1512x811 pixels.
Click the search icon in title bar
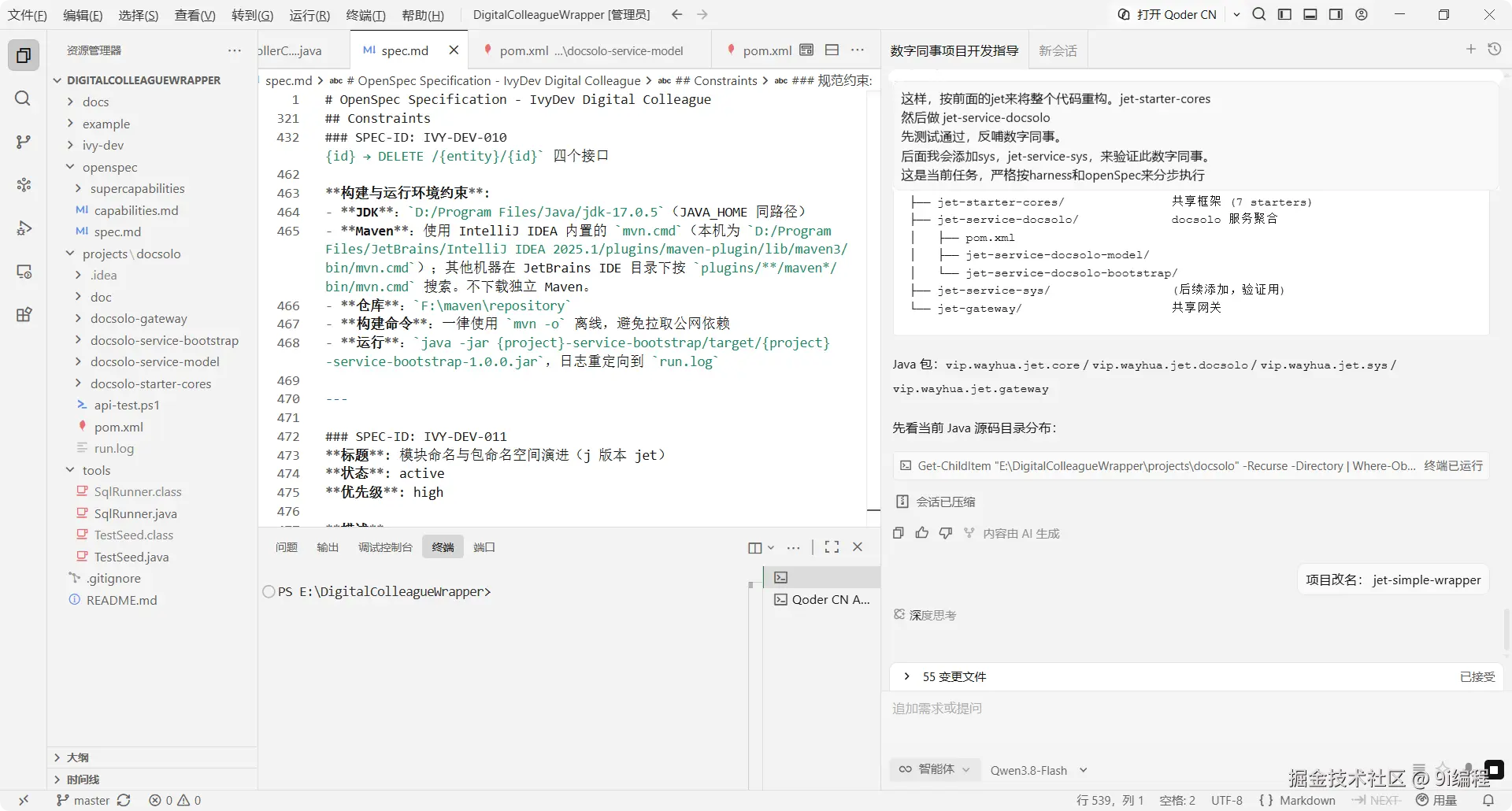point(1259,14)
